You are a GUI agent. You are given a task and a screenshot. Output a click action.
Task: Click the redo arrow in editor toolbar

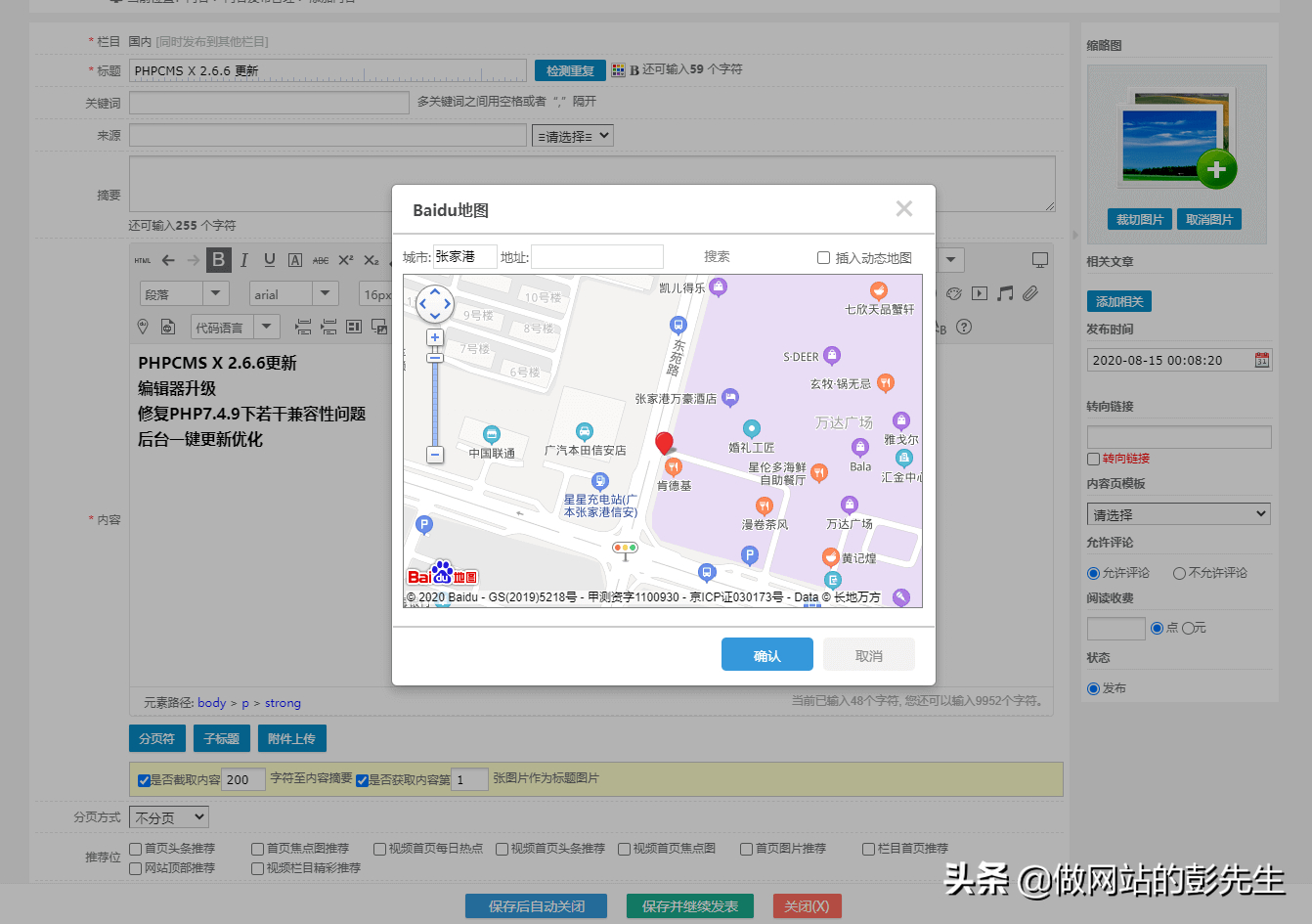(x=193, y=260)
